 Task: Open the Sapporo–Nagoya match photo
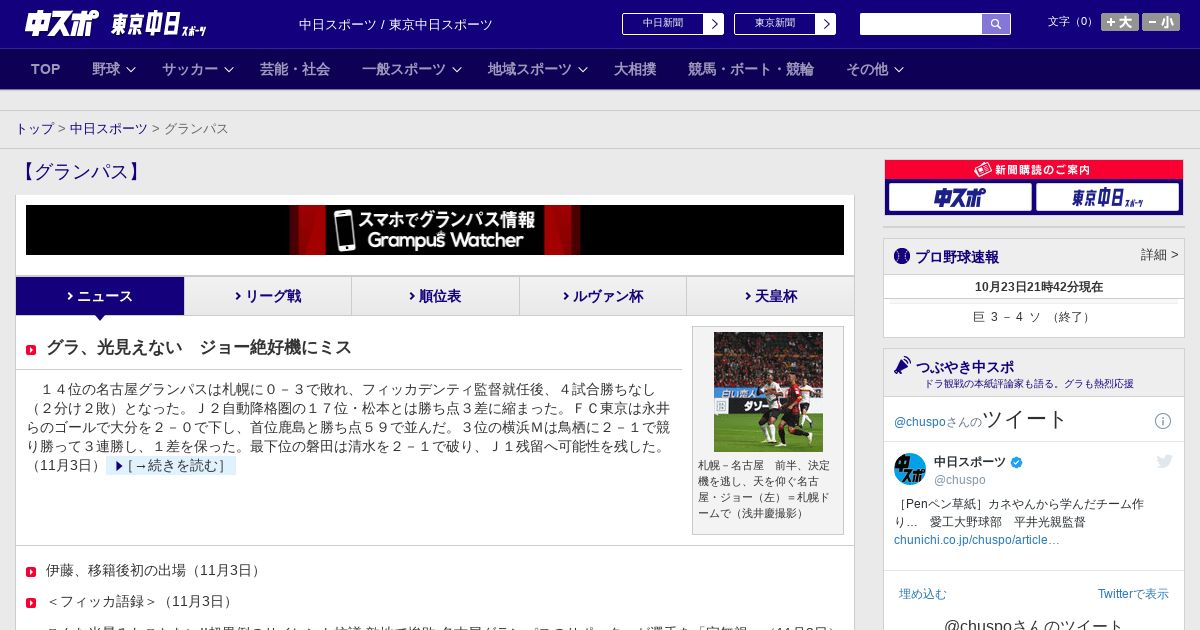pos(768,392)
